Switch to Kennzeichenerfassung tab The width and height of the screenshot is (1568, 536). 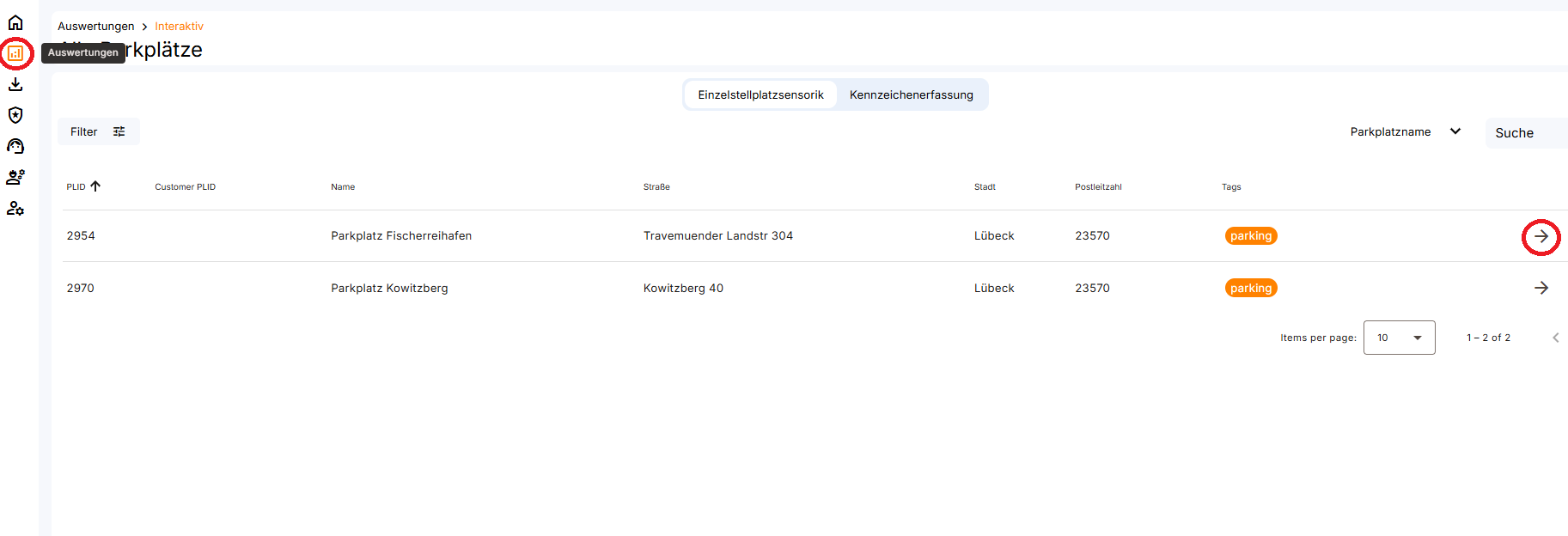pyautogui.click(x=911, y=94)
